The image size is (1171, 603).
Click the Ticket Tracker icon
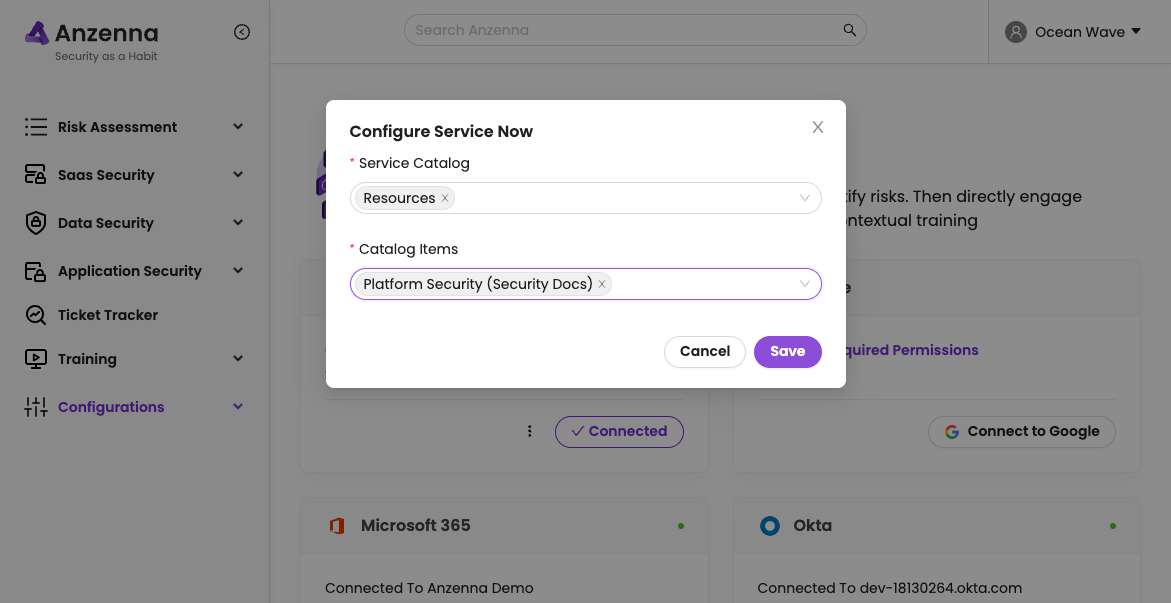[36, 315]
